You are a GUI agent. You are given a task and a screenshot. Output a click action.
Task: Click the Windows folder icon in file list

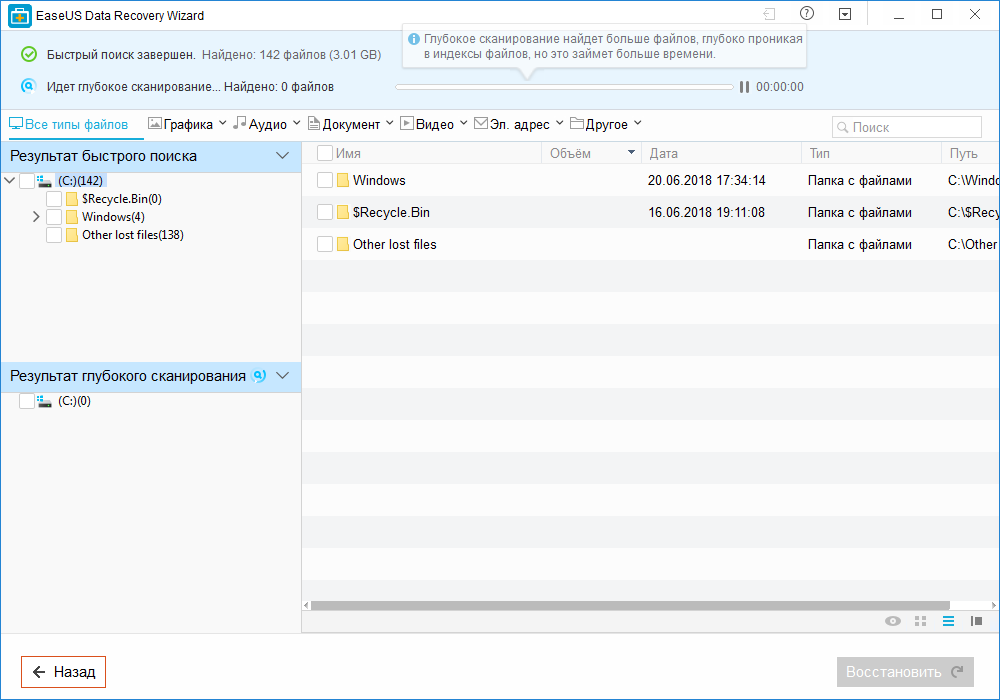tap(342, 180)
